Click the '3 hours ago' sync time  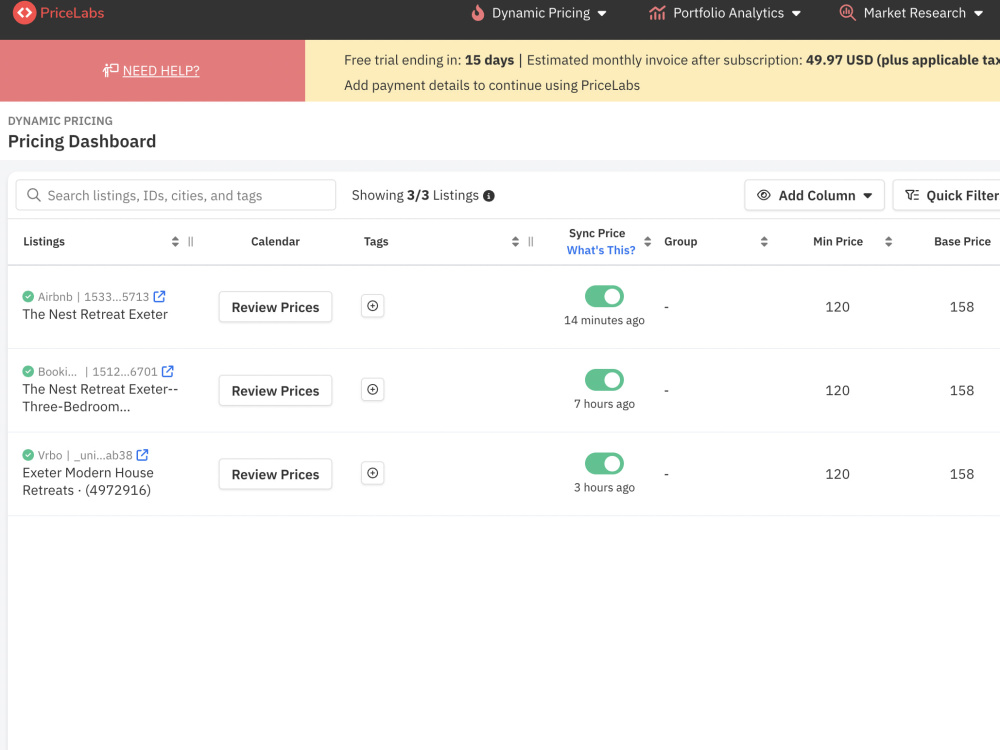(x=604, y=487)
